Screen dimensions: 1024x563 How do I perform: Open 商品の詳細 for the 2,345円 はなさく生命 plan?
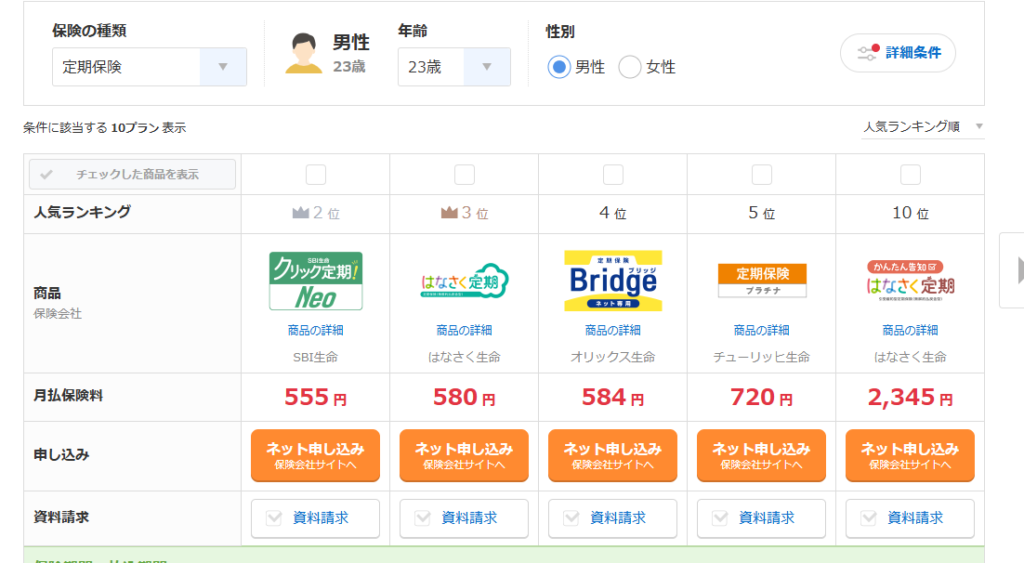[910, 330]
